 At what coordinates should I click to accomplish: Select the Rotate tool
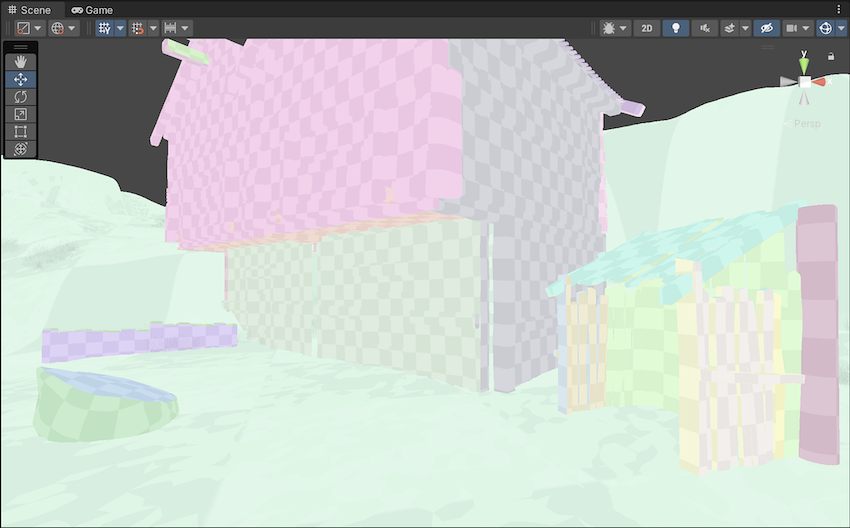tap(20, 97)
